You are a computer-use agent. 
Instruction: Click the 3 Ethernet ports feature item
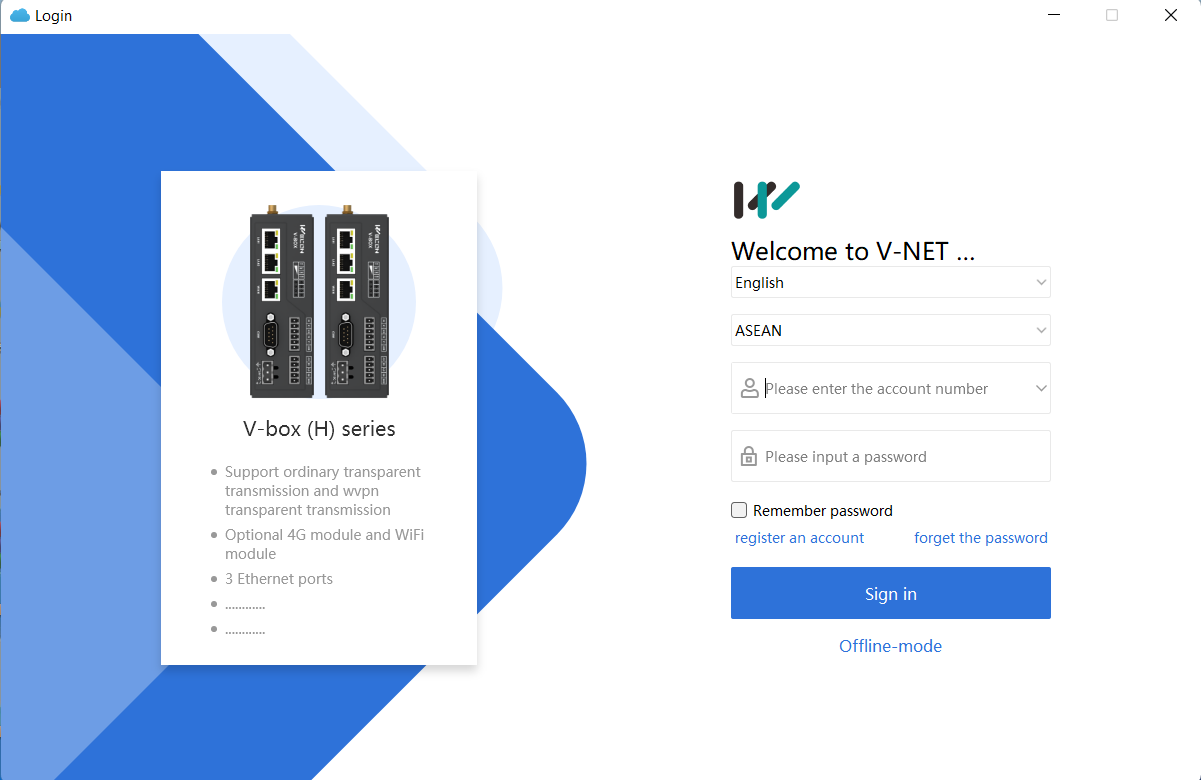click(x=279, y=579)
